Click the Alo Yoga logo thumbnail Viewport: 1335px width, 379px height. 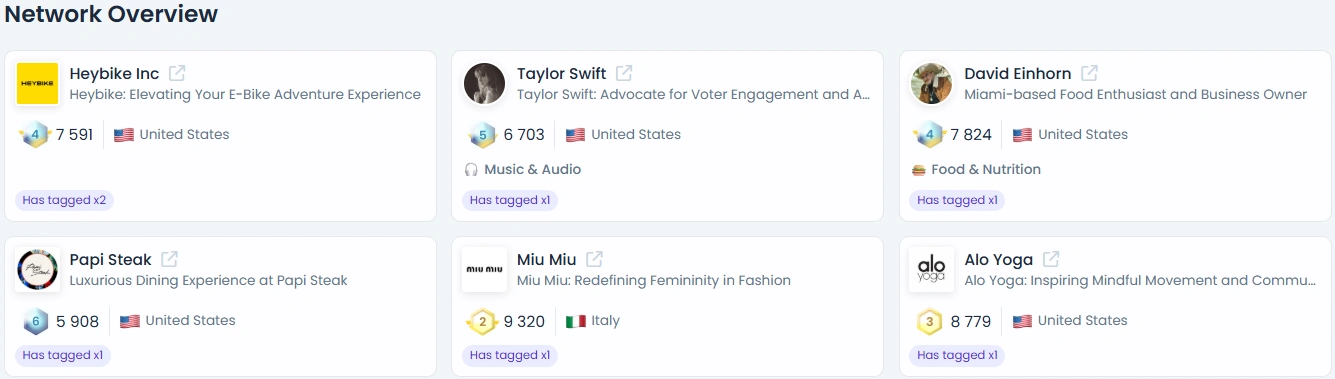932,270
